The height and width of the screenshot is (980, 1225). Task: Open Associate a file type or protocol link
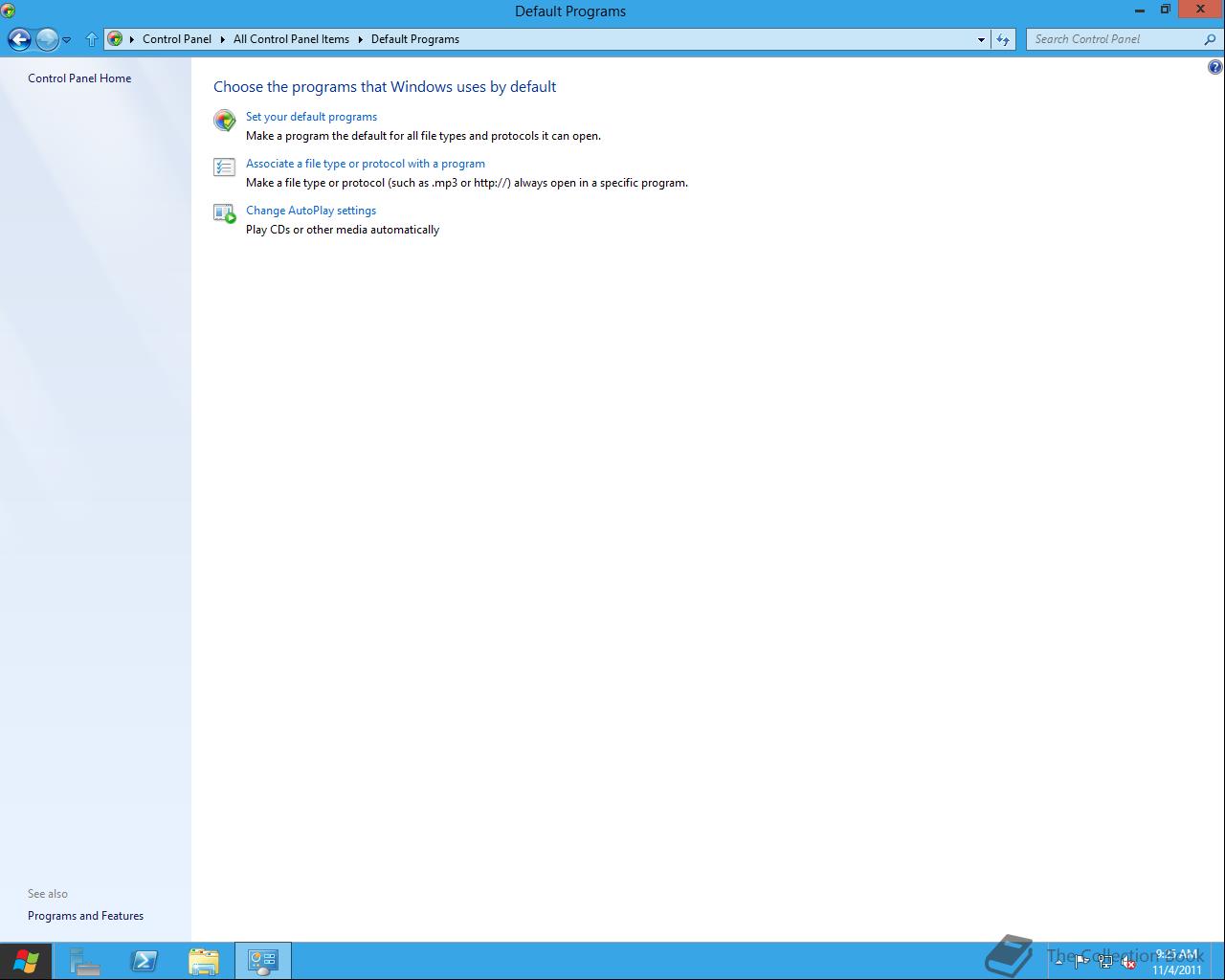pos(366,164)
